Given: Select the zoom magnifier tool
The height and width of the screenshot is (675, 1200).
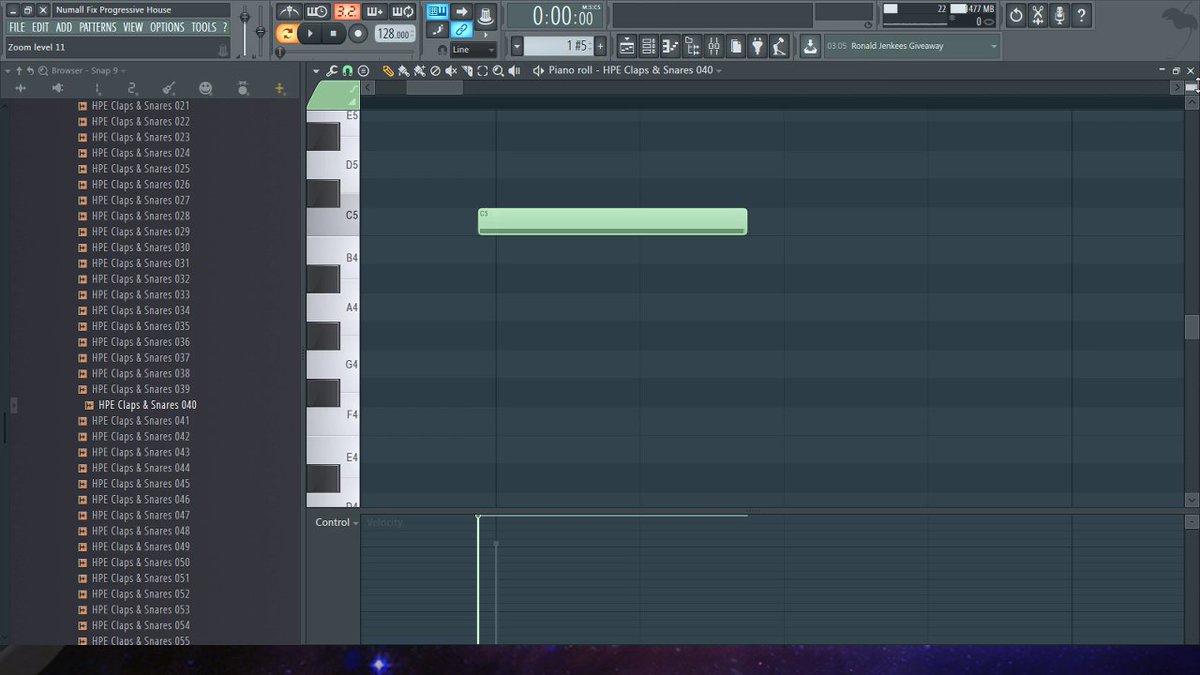Looking at the screenshot, I should coord(498,71).
